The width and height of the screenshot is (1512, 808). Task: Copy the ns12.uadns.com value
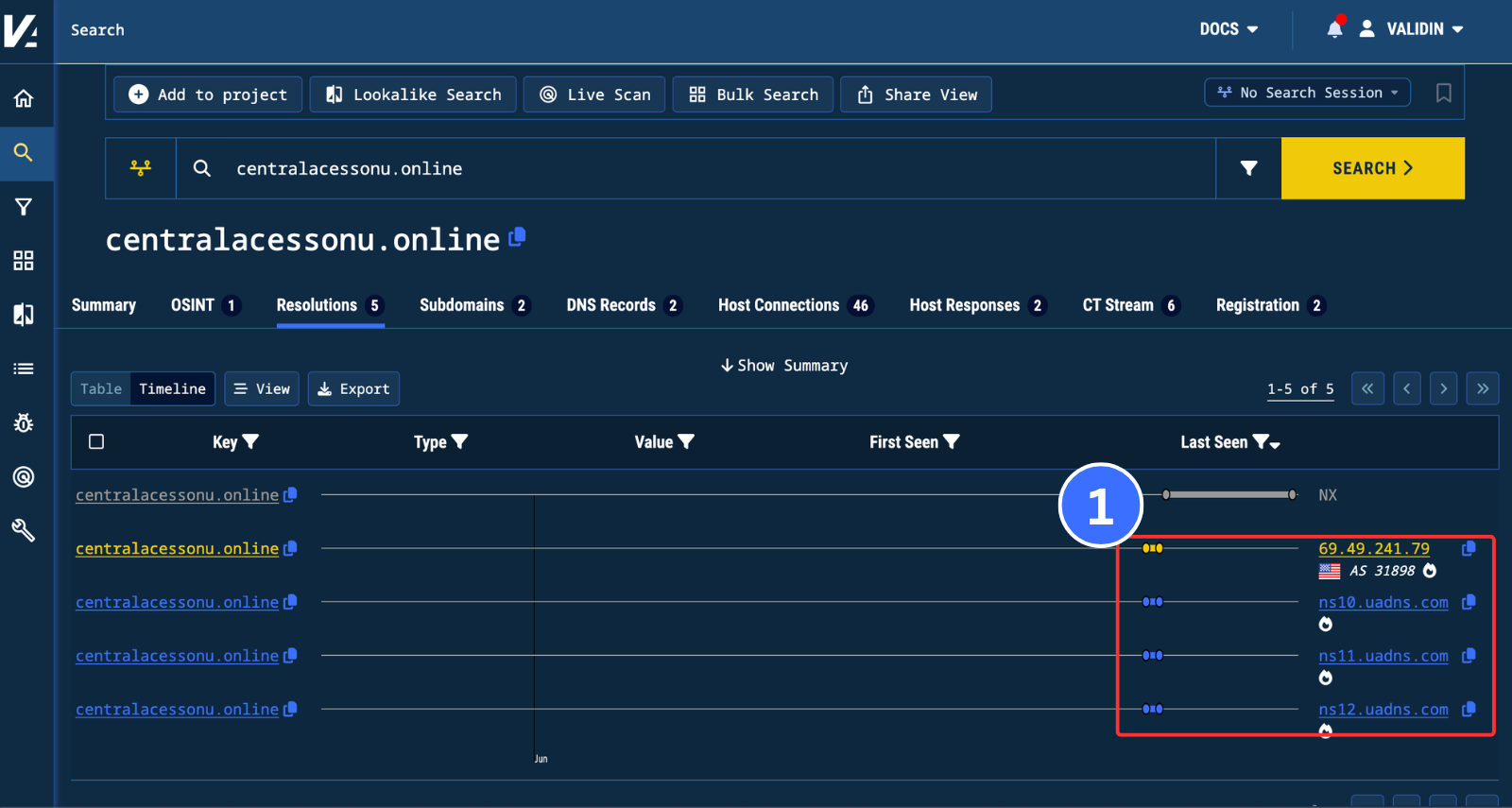(x=1469, y=710)
